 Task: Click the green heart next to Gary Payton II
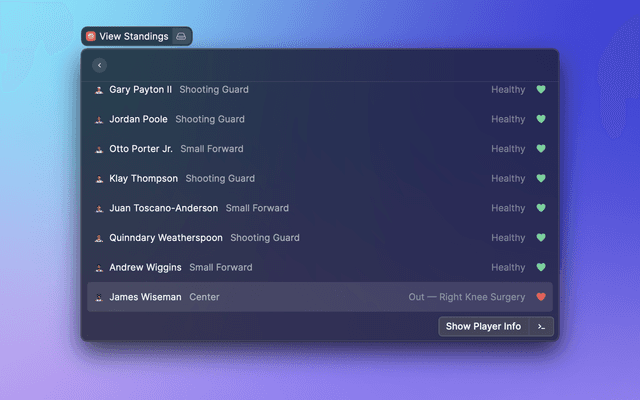click(x=541, y=90)
